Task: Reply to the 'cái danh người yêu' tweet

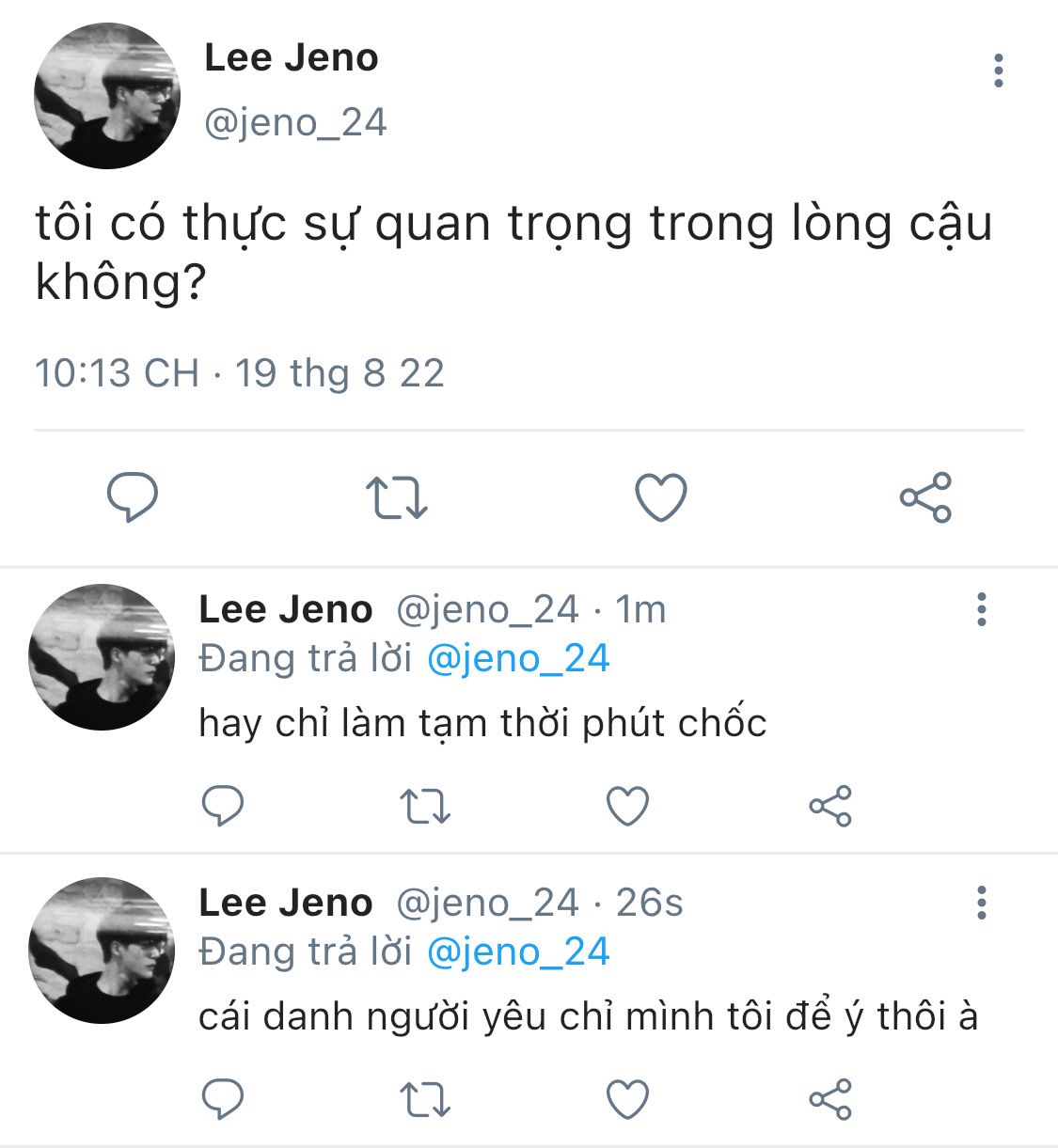Action: coord(223,1099)
